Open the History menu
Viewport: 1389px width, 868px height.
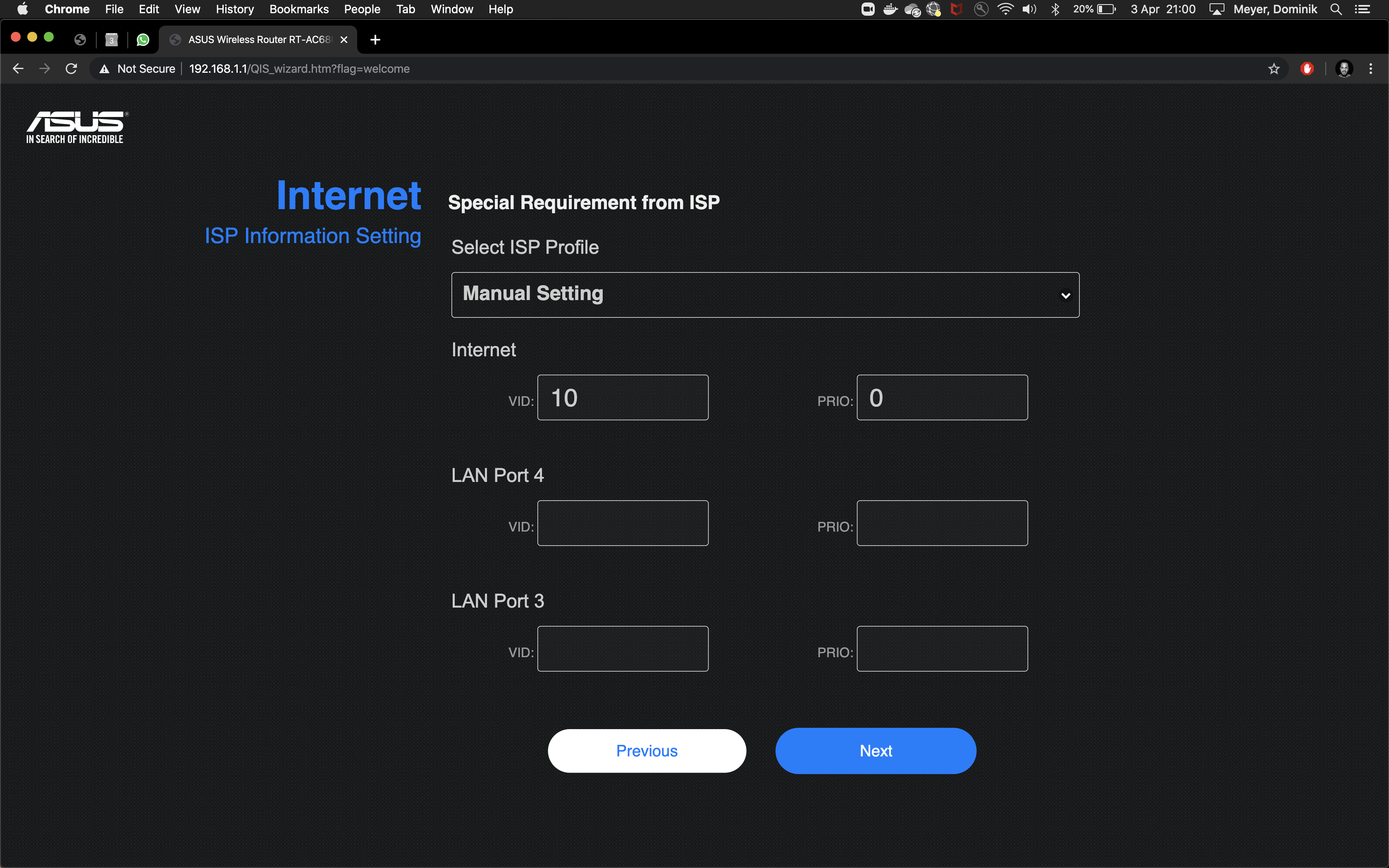pos(234,9)
